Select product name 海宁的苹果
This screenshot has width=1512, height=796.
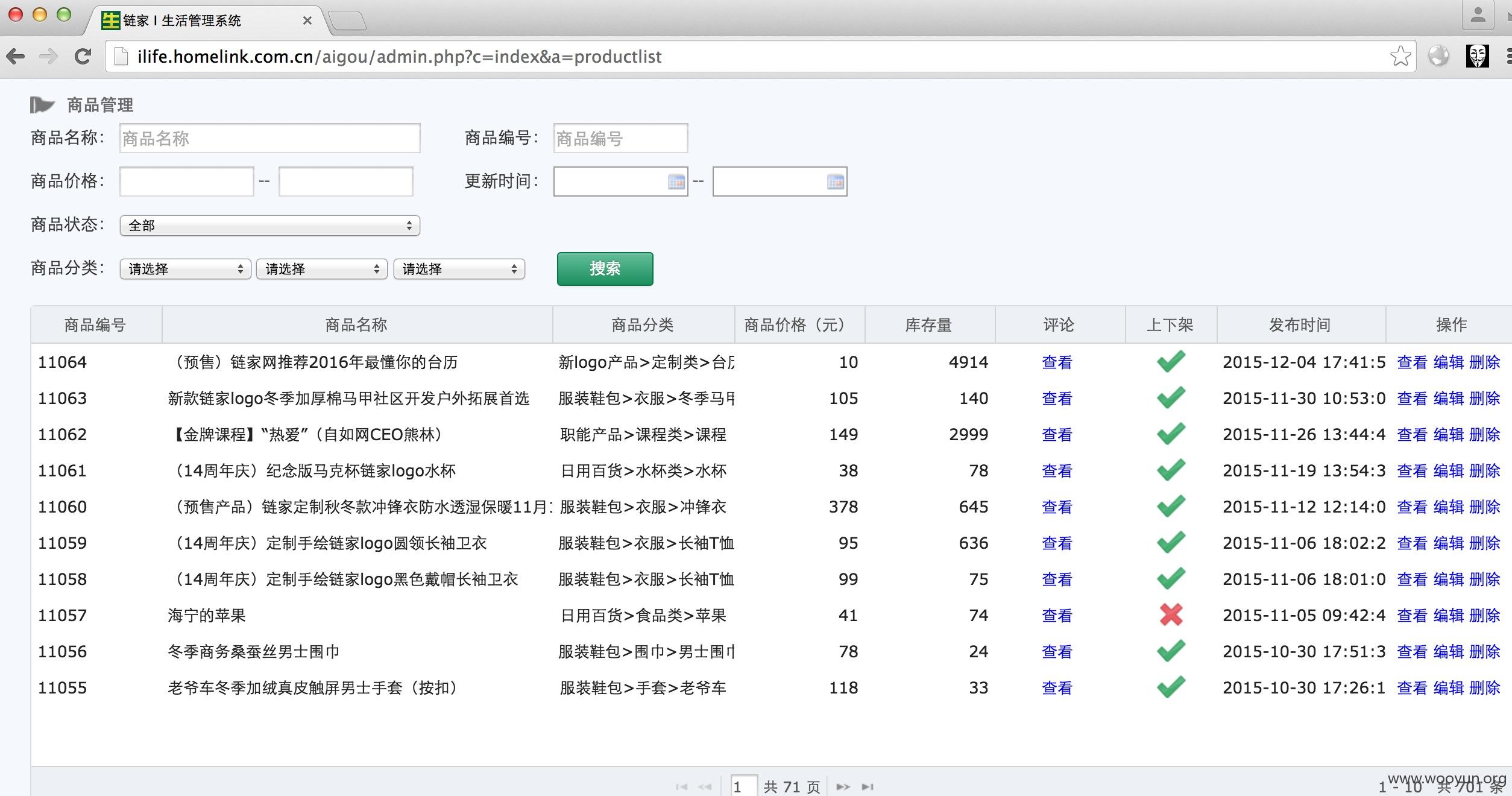coord(207,615)
